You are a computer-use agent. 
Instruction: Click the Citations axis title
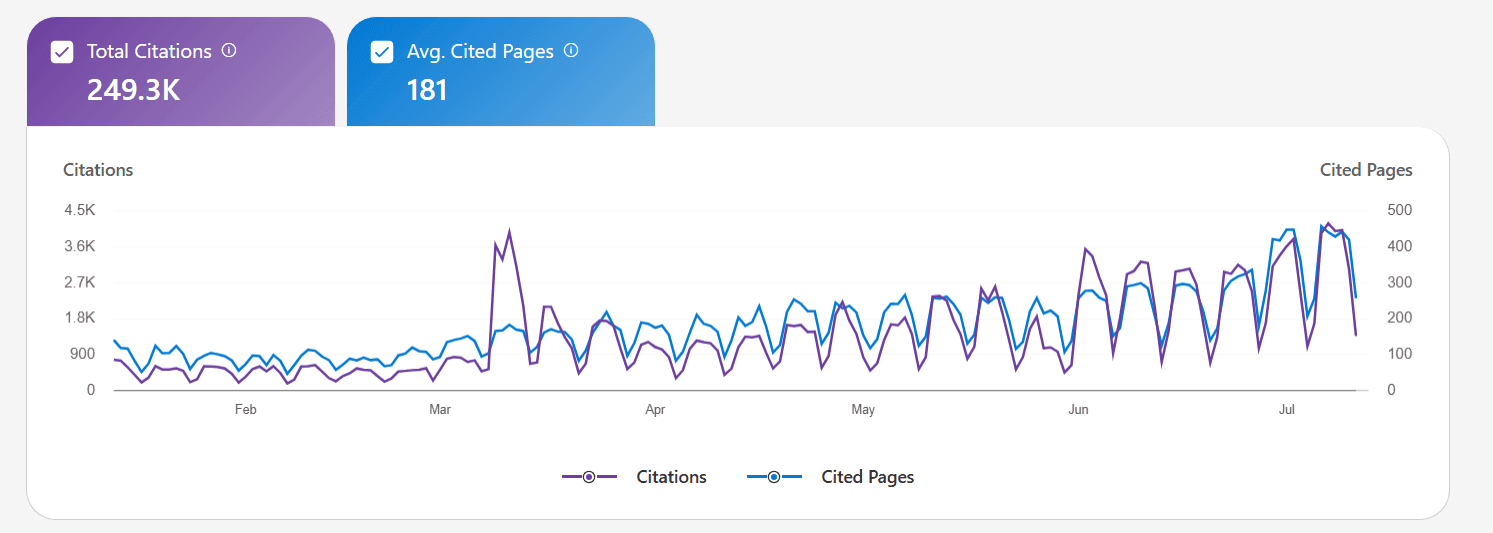(x=98, y=170)
